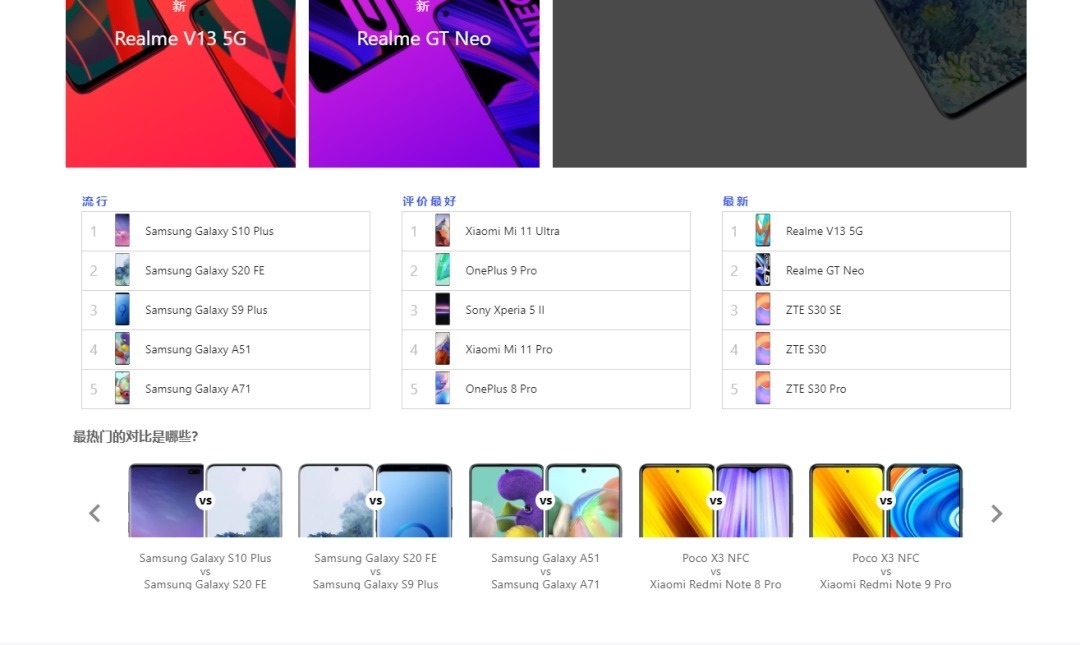Screen dimensions: 1080x645
Task: Click the Samsung Galaxy A71 phone icon
Action: (x=122, y=388)
